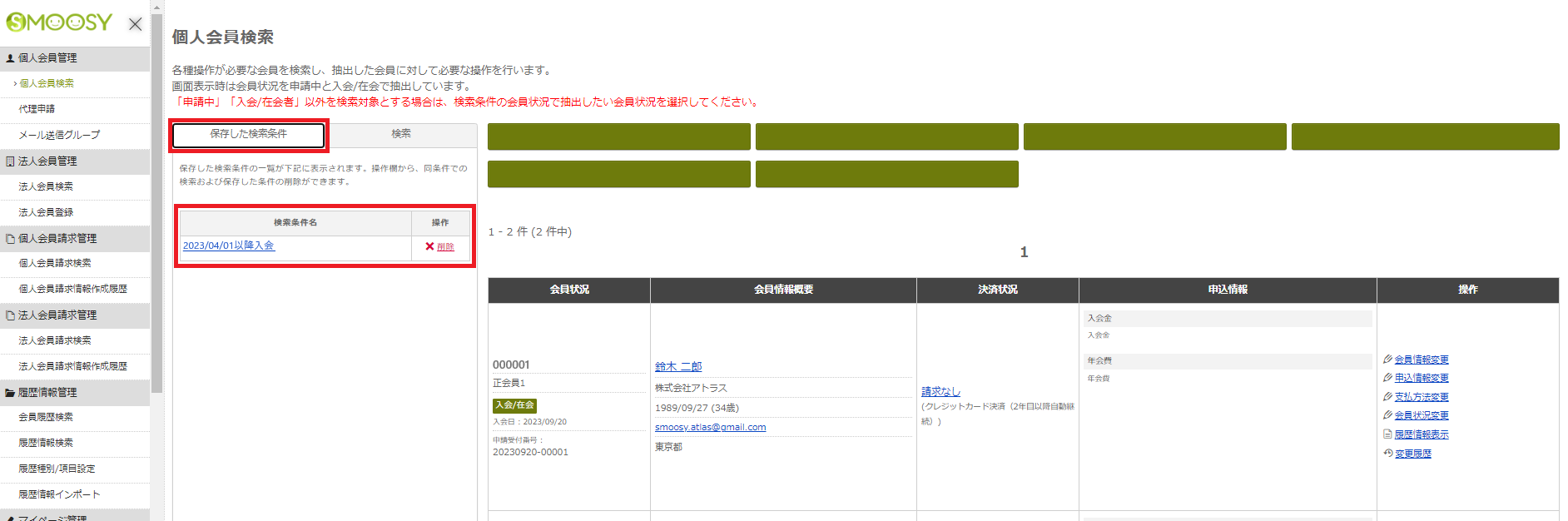The width and height of the screenshot is (1568, 521).
Task: Click the pencil icon beside 会員情報変更
Action: coord(1387,360)
